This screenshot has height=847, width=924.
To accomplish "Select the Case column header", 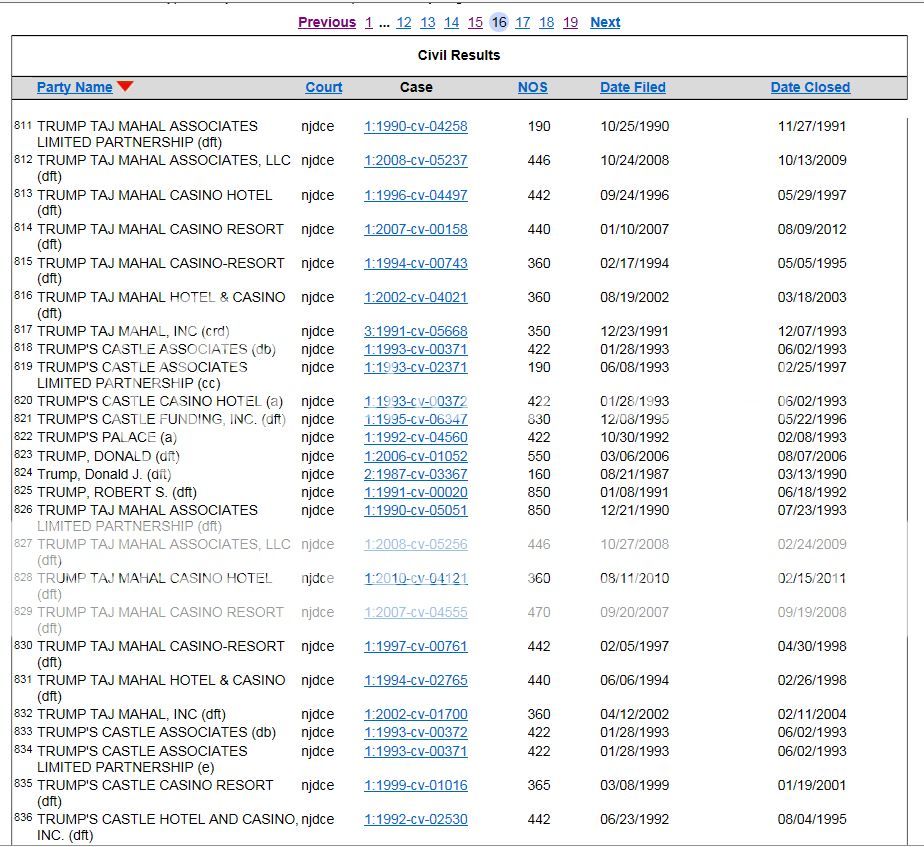I will [416, 87].
